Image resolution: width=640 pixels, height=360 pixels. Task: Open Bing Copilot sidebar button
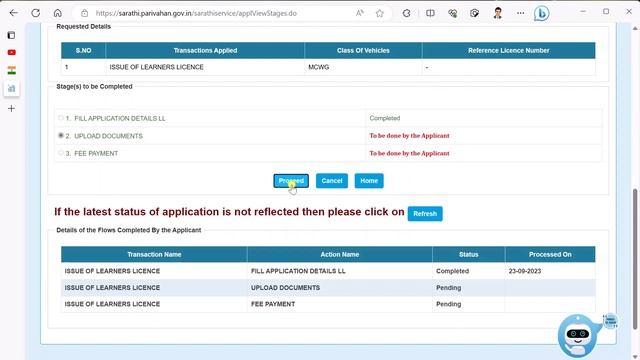[542, 13]
